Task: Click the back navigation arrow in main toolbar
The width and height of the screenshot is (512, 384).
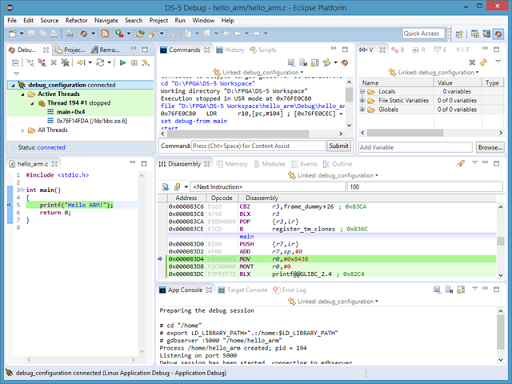Action: pyautogui.click(x=237, y=34)
